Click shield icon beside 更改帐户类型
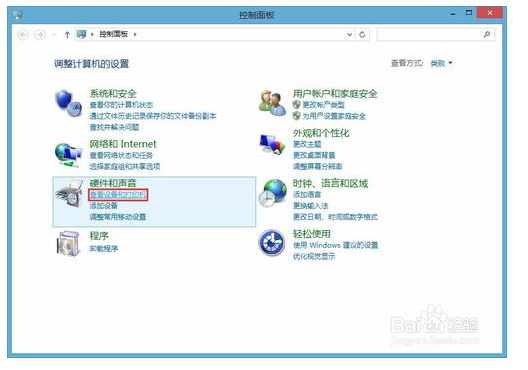Image resolution: width=528 pixels, height=370 pixels. click(296, 105)
